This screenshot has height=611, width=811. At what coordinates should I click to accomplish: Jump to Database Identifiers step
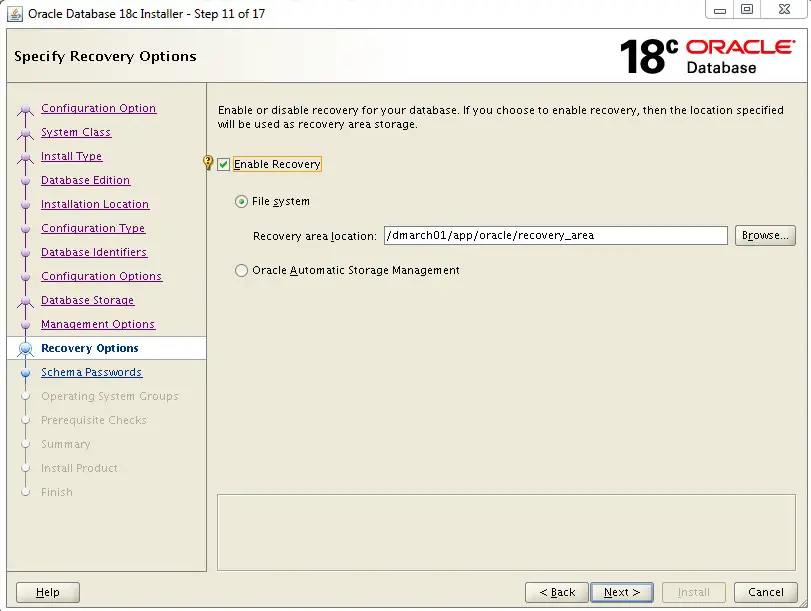[94, 252]
